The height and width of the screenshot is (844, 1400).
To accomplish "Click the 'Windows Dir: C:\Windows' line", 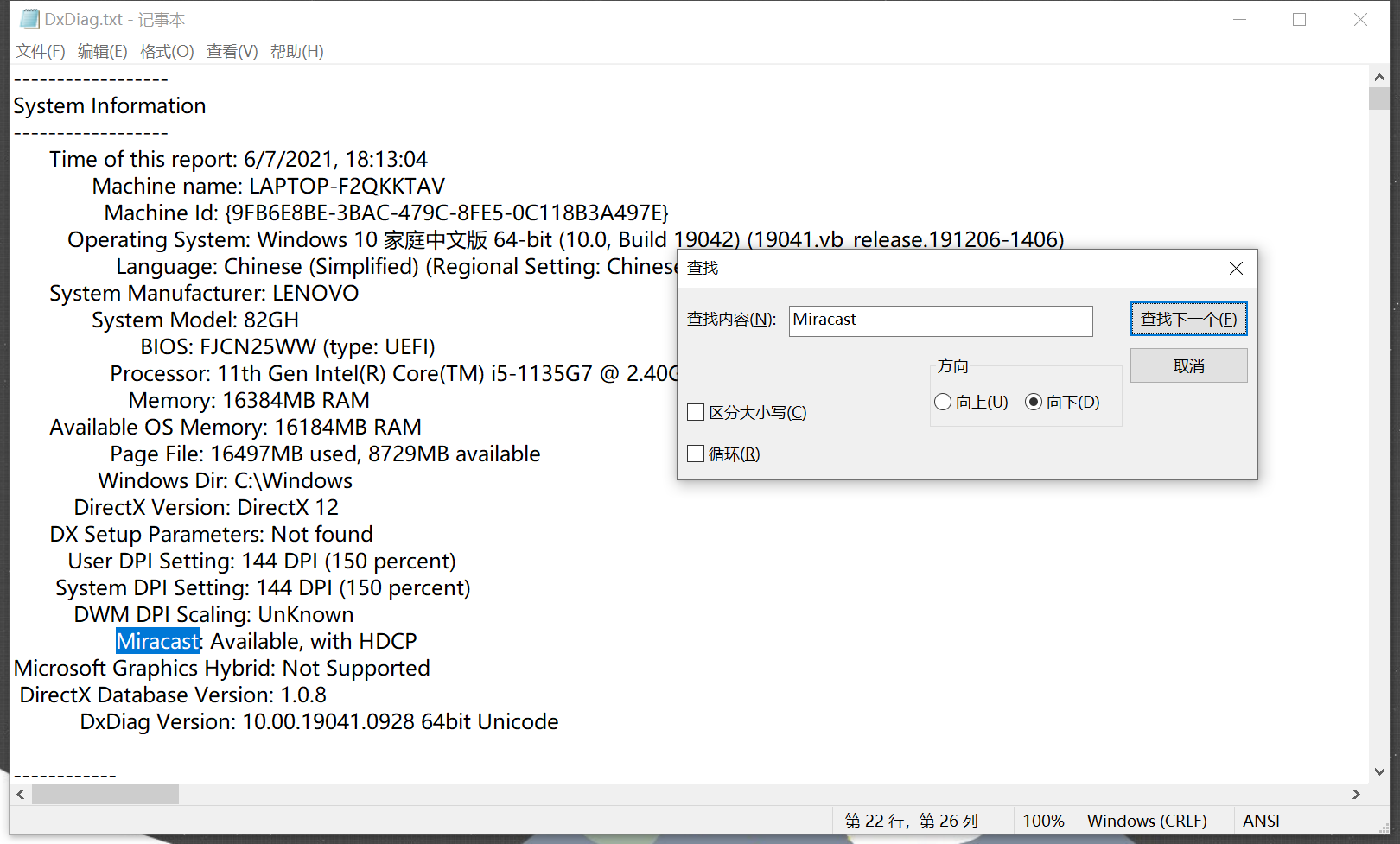I will pos(226,480).
